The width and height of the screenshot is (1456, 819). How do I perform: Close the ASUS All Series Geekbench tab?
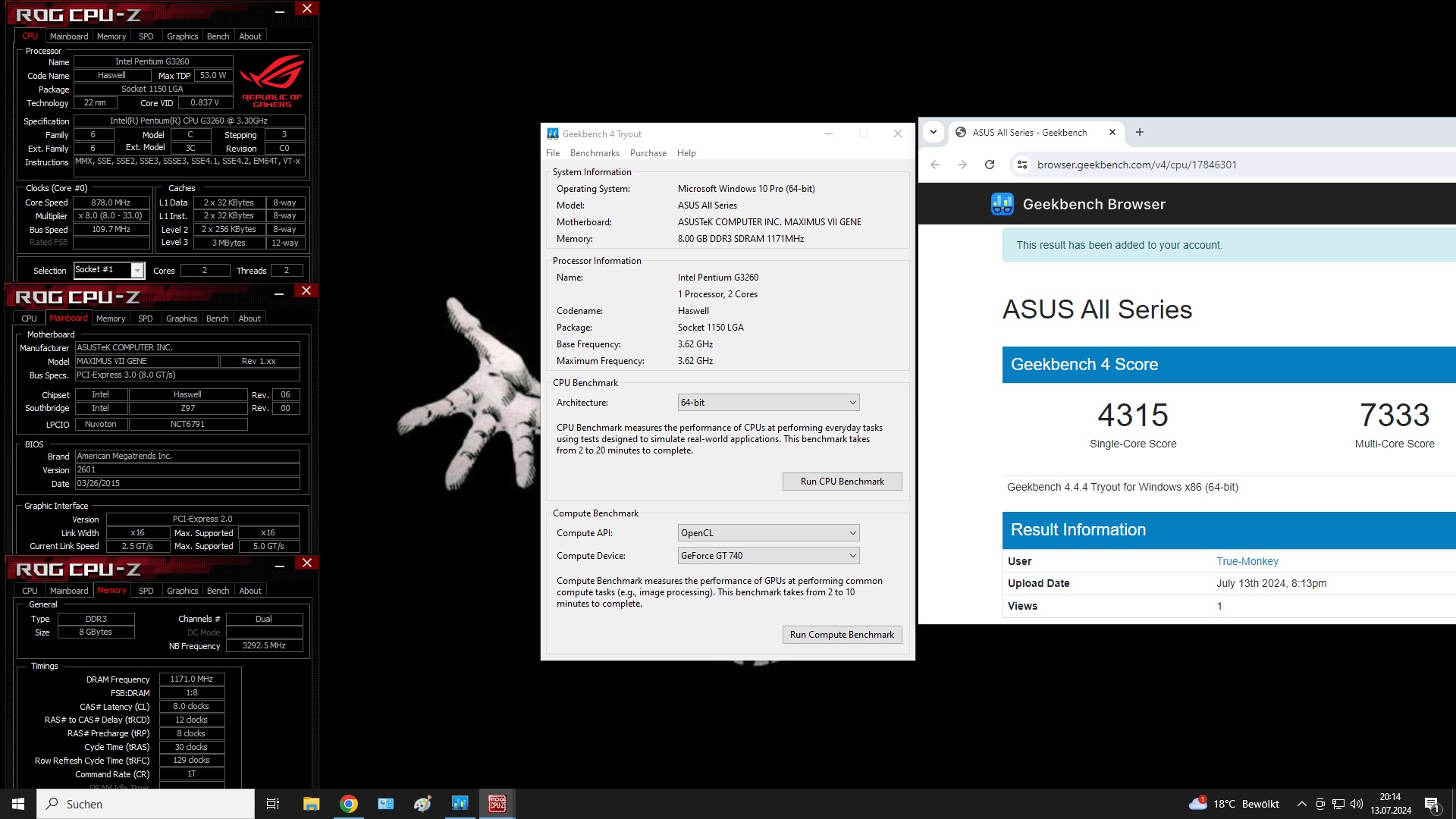pos(1112,132)
